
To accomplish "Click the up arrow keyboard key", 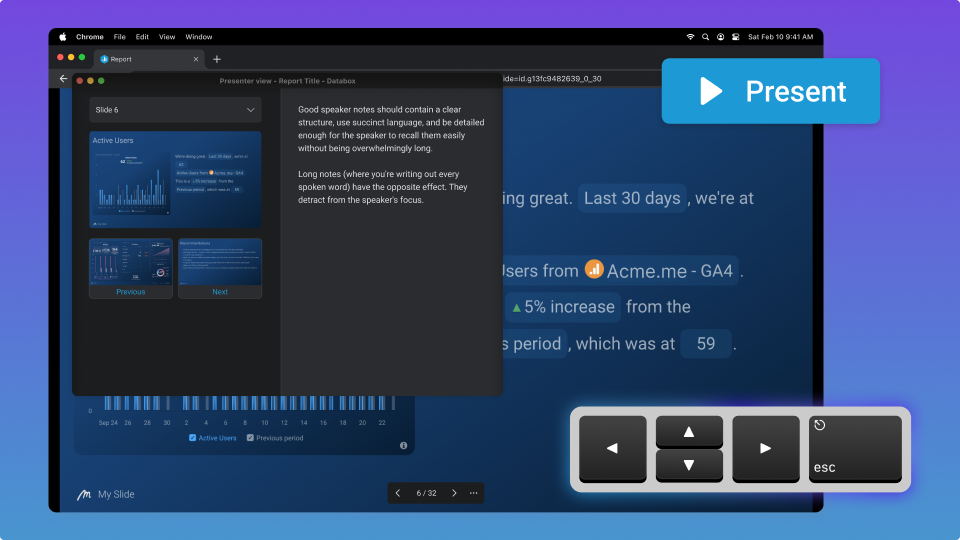I will (689, 432).
